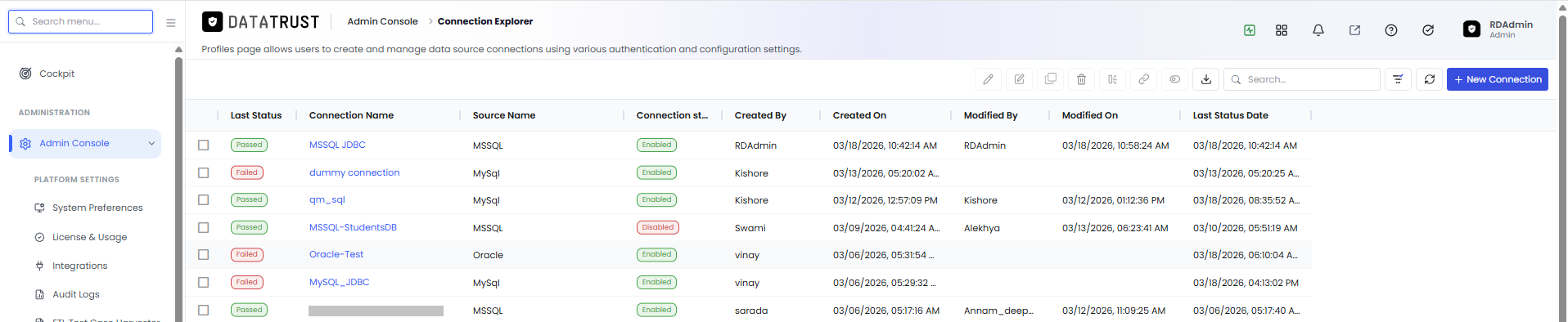Click the download export icon
This screenshot has width=1568, height=322.
click(x=1205, y=79)
